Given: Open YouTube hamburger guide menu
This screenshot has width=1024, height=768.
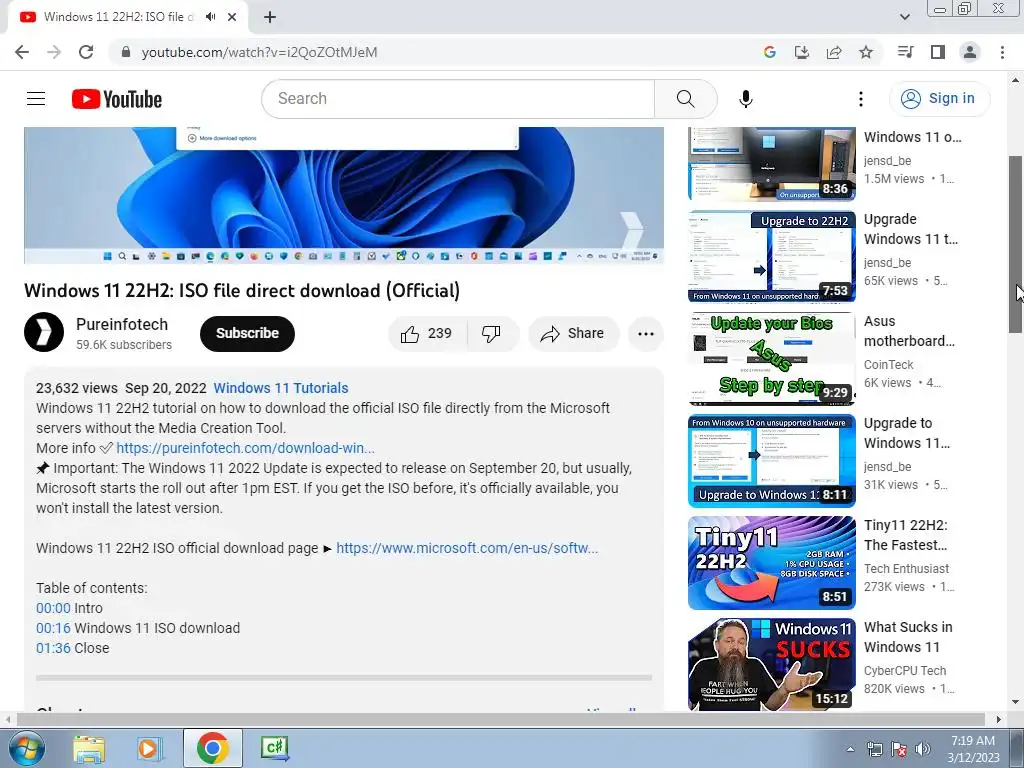Looking at the screenshot, I should pyautogui.click(x=36, y=99).
